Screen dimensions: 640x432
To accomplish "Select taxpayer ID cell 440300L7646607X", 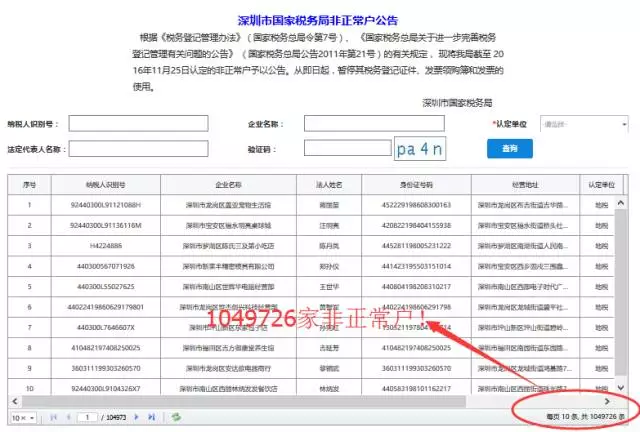I will [x=106, y=327].
